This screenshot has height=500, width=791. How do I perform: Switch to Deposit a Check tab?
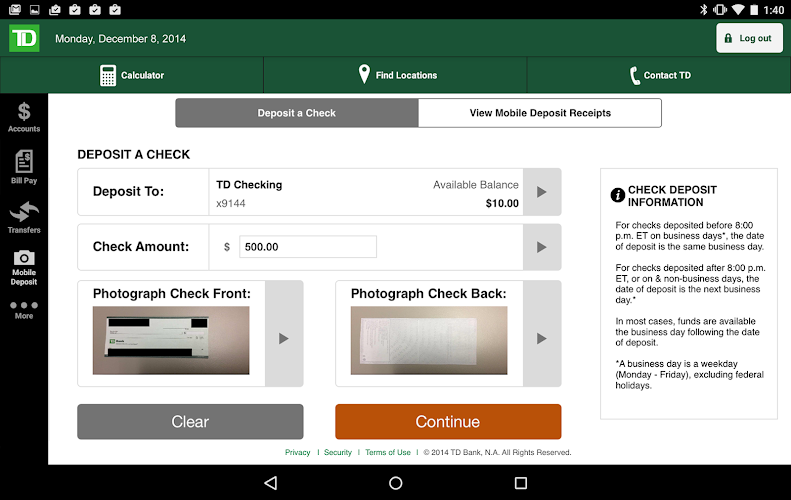click(297, 113)
